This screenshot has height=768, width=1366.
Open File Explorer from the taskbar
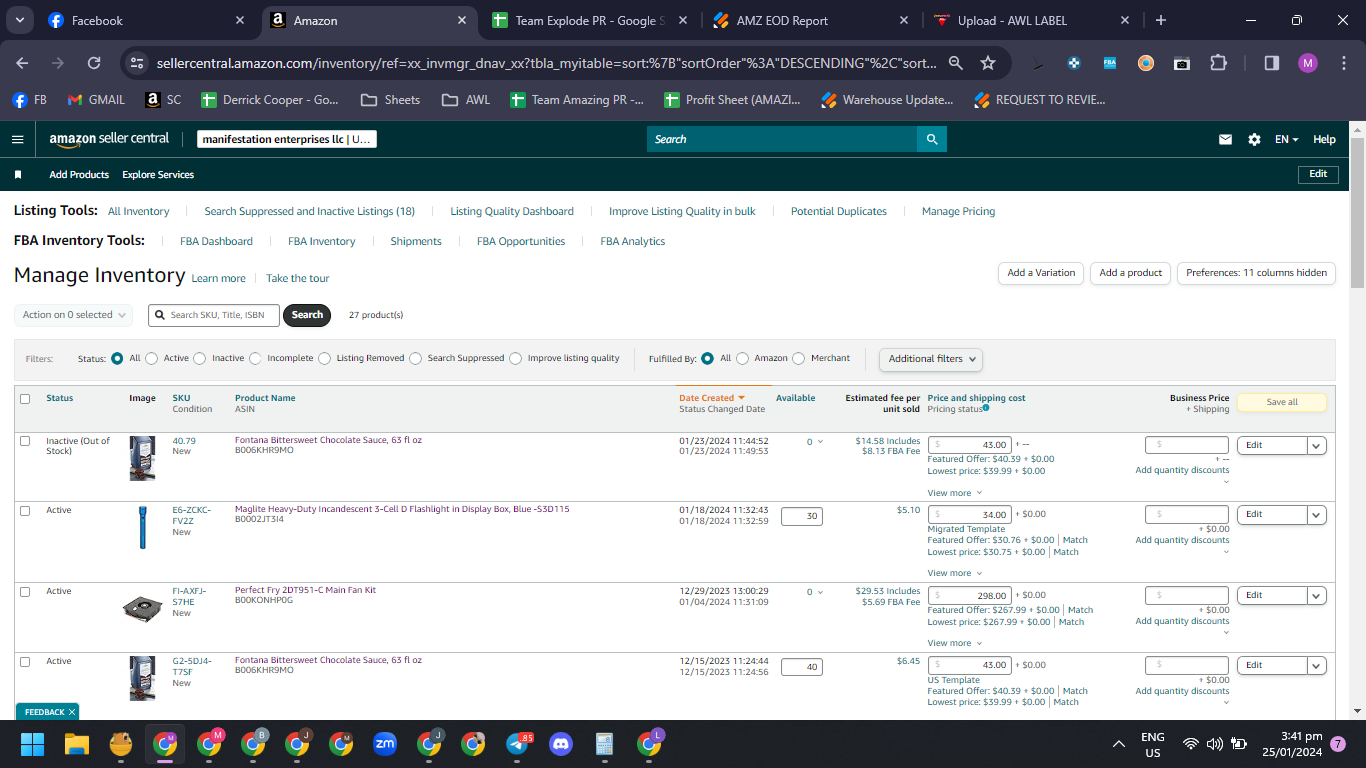click(x=77, y=744)
